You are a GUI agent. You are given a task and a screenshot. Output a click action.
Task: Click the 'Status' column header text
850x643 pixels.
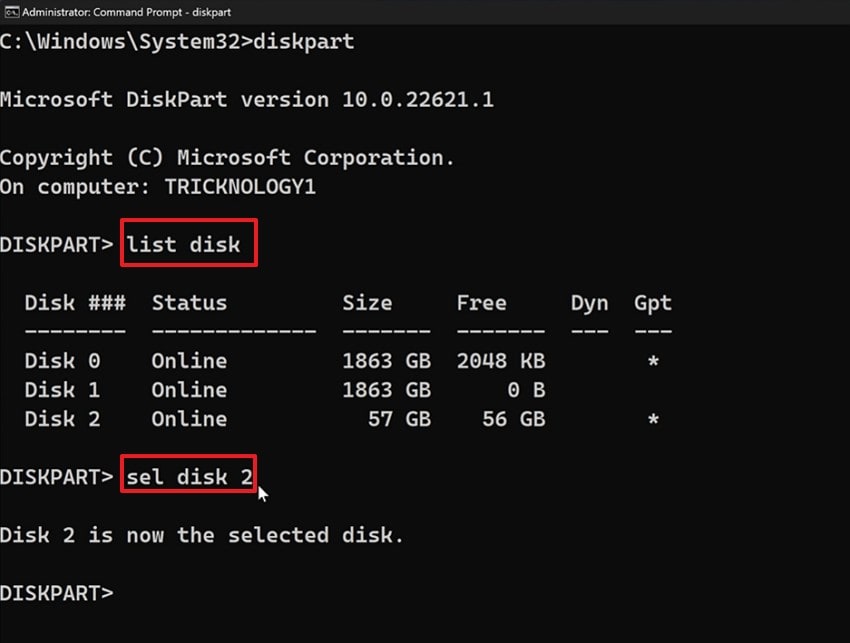pos(189,302)
